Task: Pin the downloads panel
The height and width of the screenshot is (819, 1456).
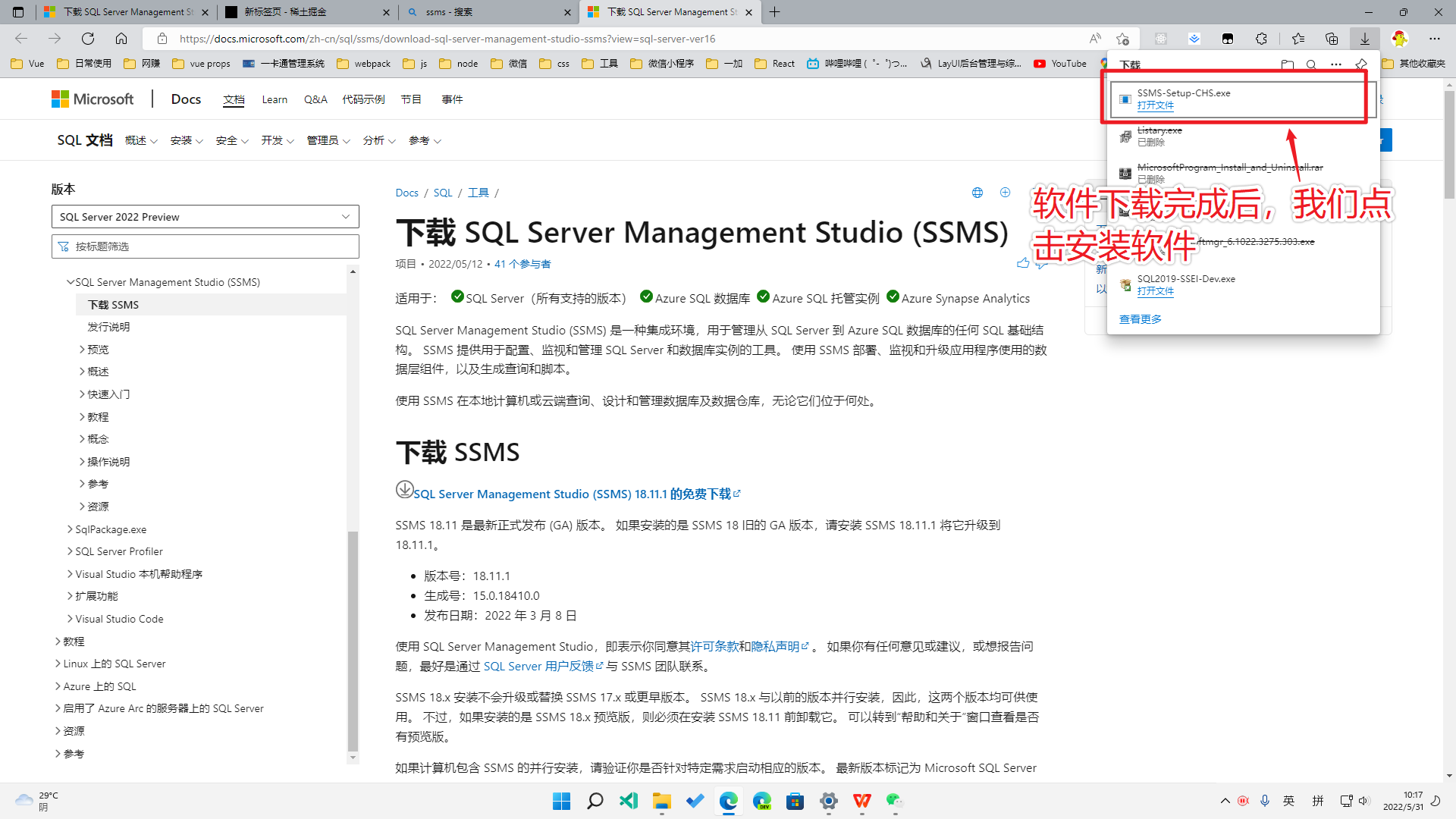Action: (x=1361, y=65)
